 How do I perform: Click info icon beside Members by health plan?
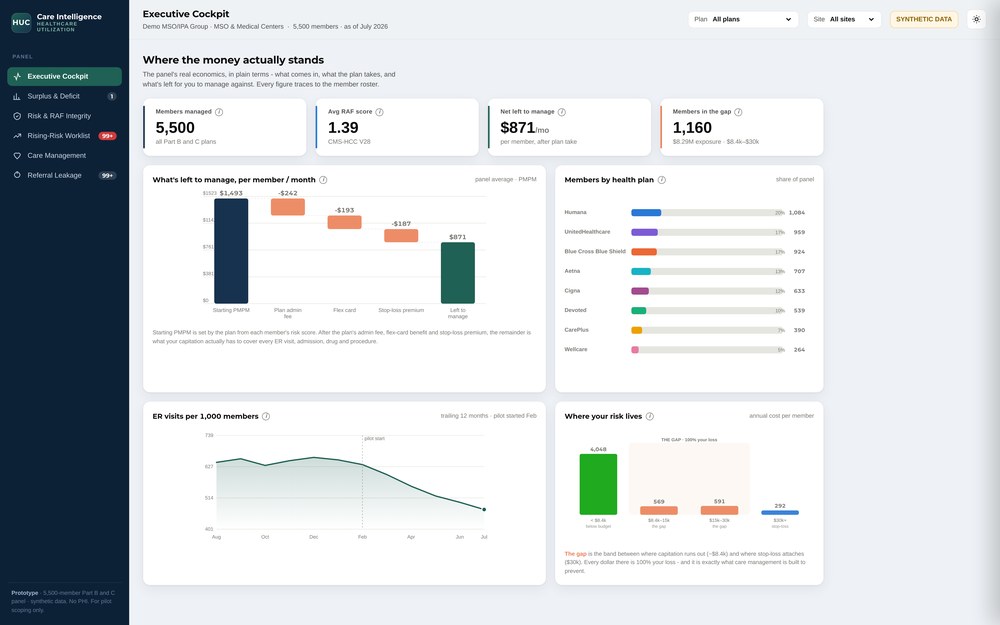tap(661, 180)
